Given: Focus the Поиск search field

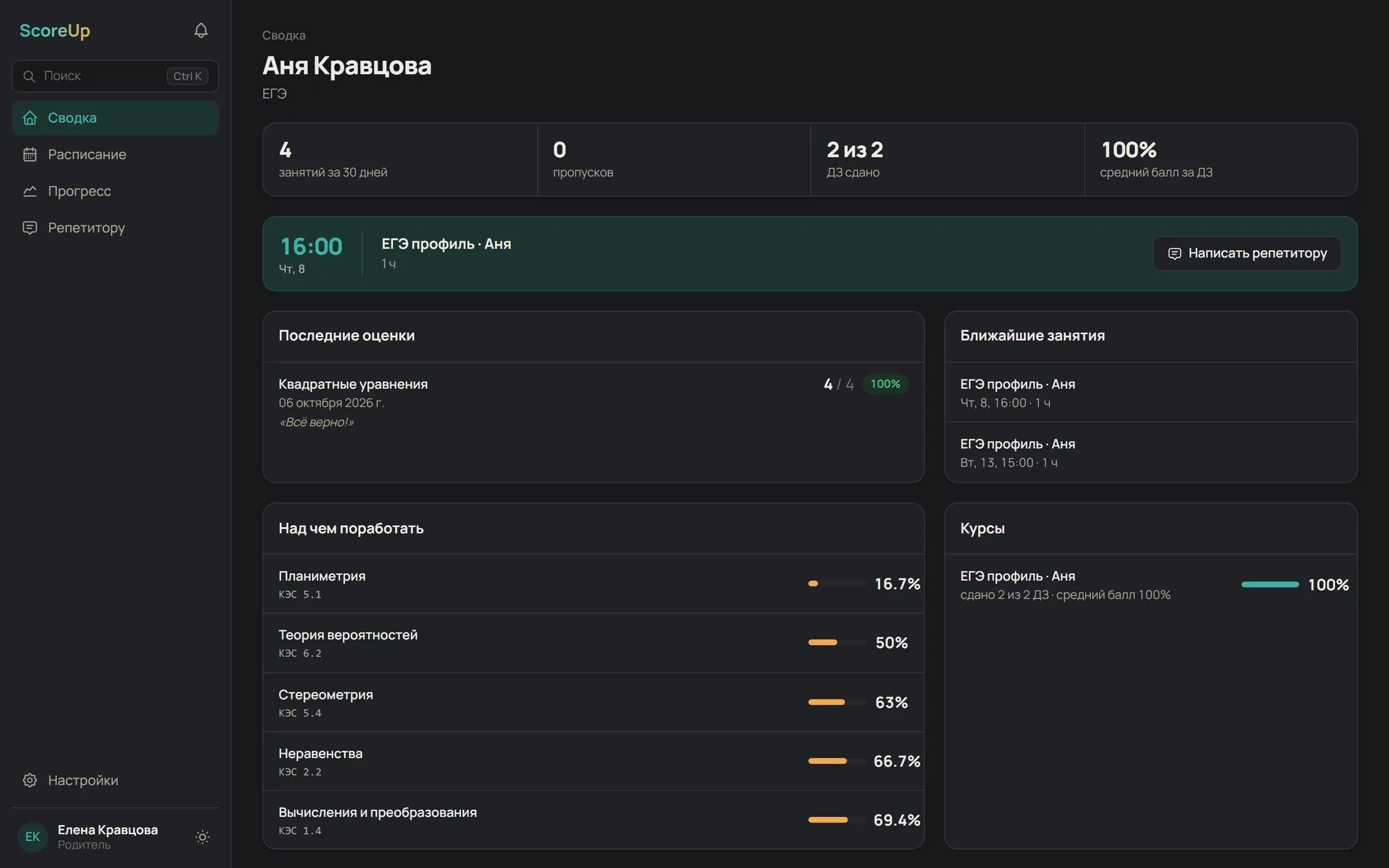Looking at the screenshot, I should (115, 76).
